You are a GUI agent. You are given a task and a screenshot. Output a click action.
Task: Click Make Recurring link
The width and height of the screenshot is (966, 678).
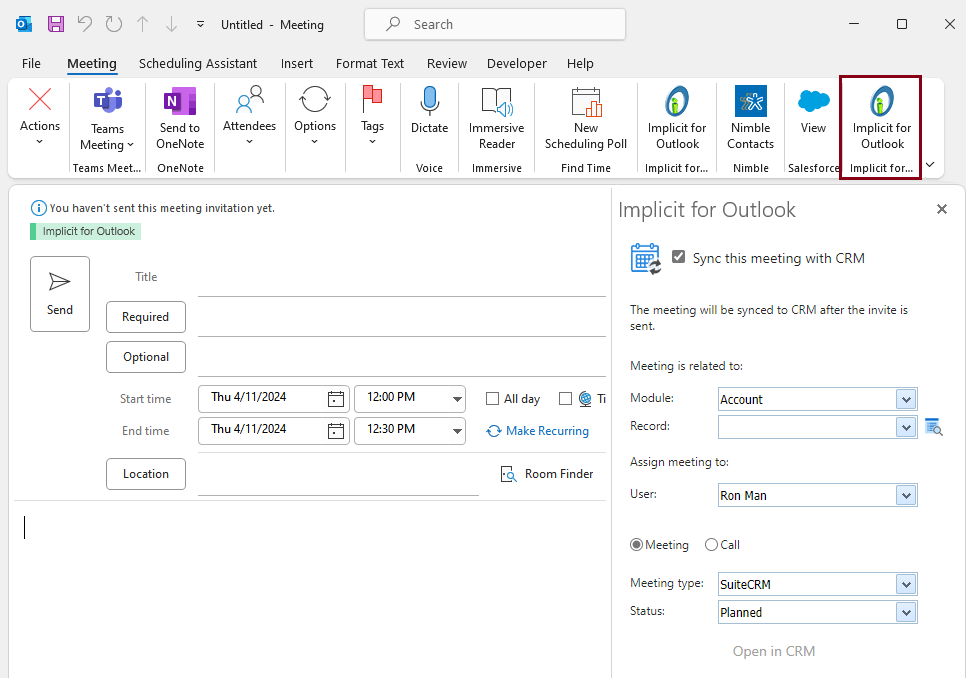(537, 431)
